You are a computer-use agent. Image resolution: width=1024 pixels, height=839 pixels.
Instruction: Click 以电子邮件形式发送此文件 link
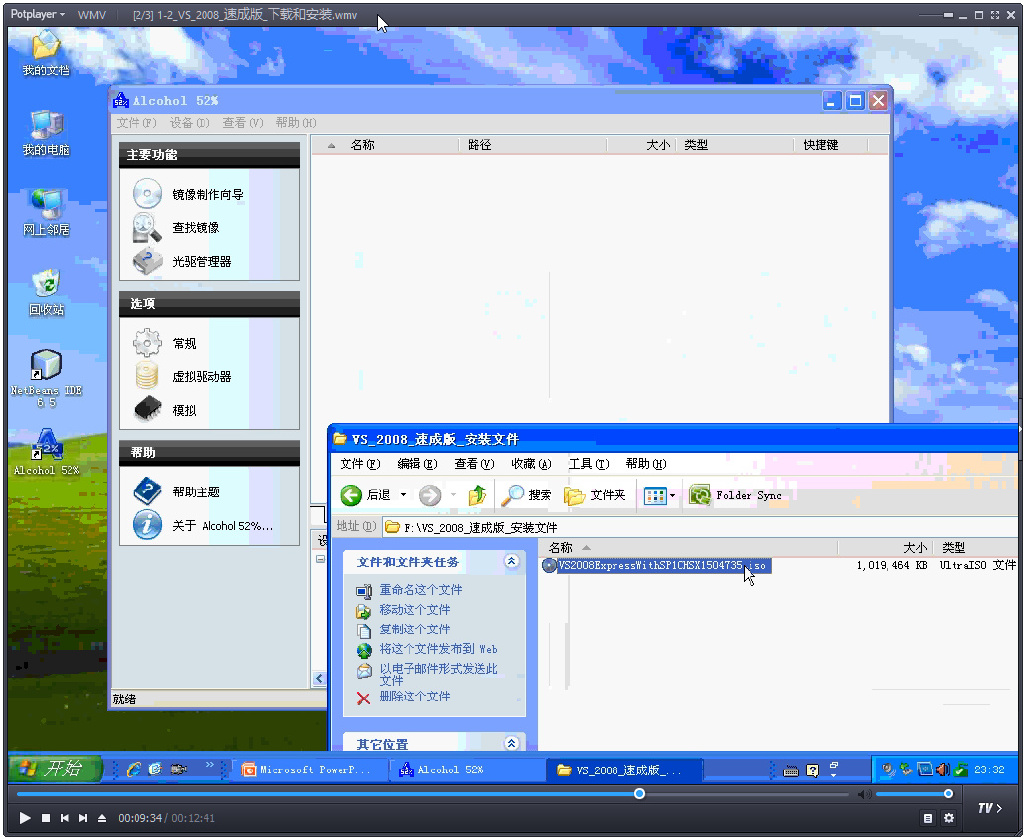point(438,674)
